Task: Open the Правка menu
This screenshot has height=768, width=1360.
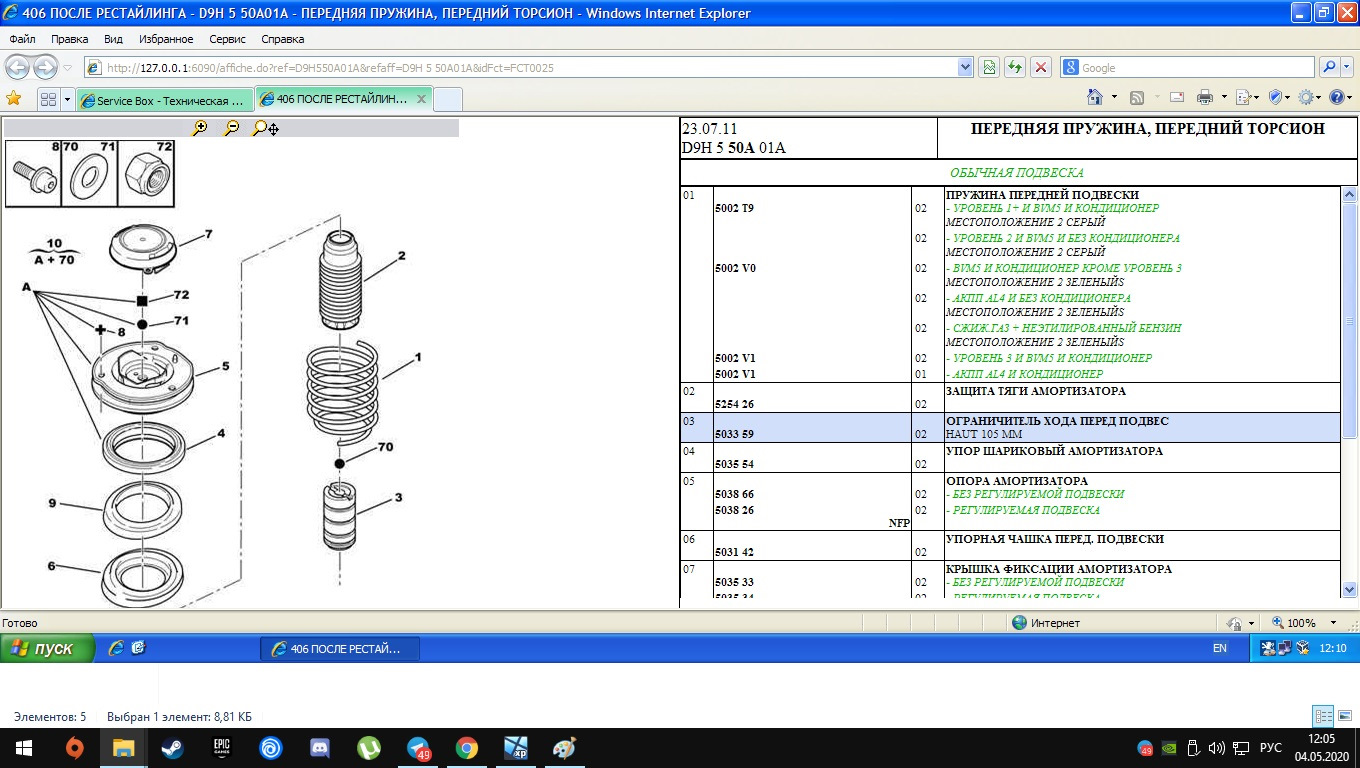Action: (x=70, y=39)
